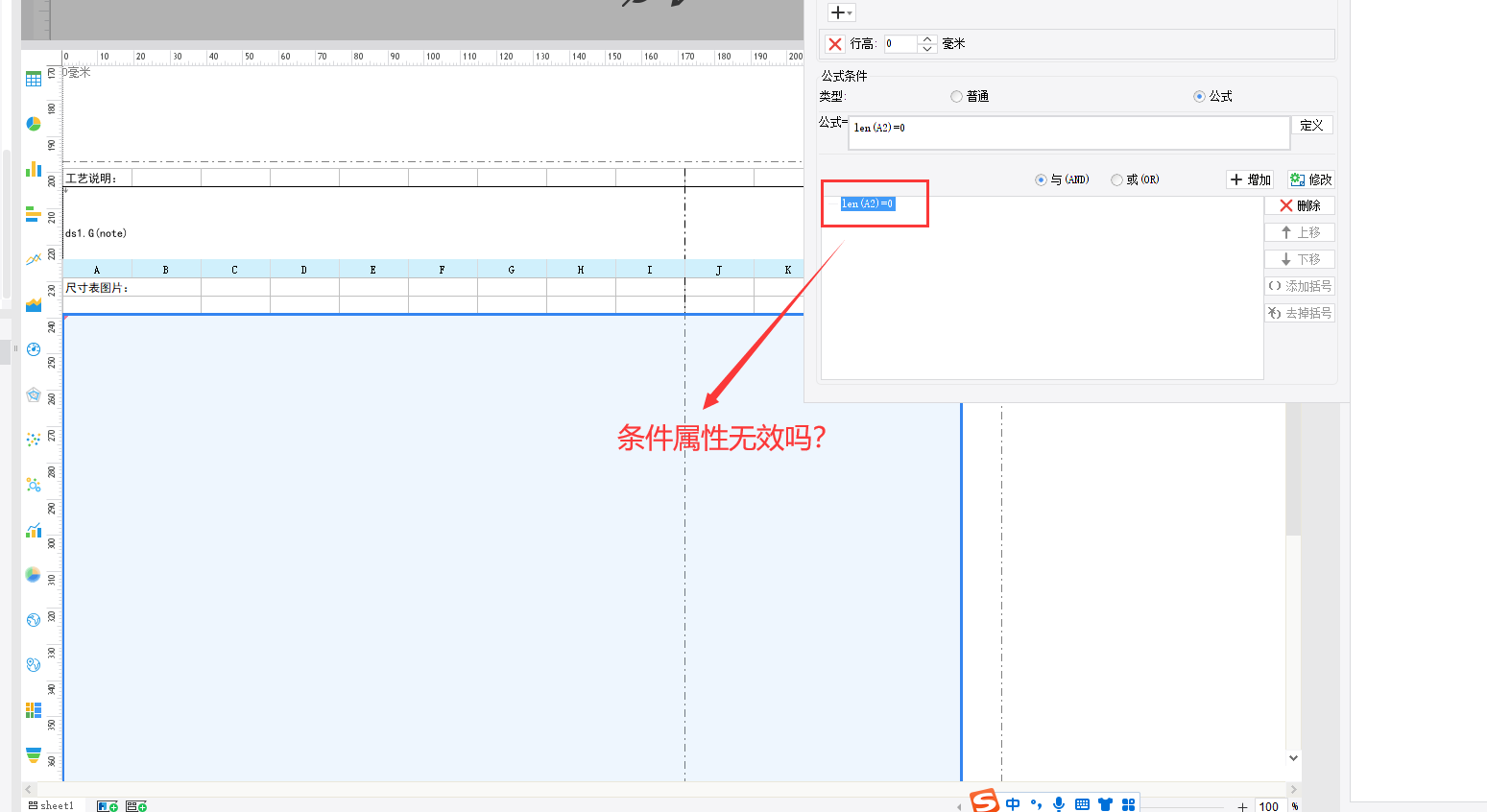This screenshot has height=812, width=1487.
Task: Choose the 或 (OR) radio option
Action: (1116, 179)
